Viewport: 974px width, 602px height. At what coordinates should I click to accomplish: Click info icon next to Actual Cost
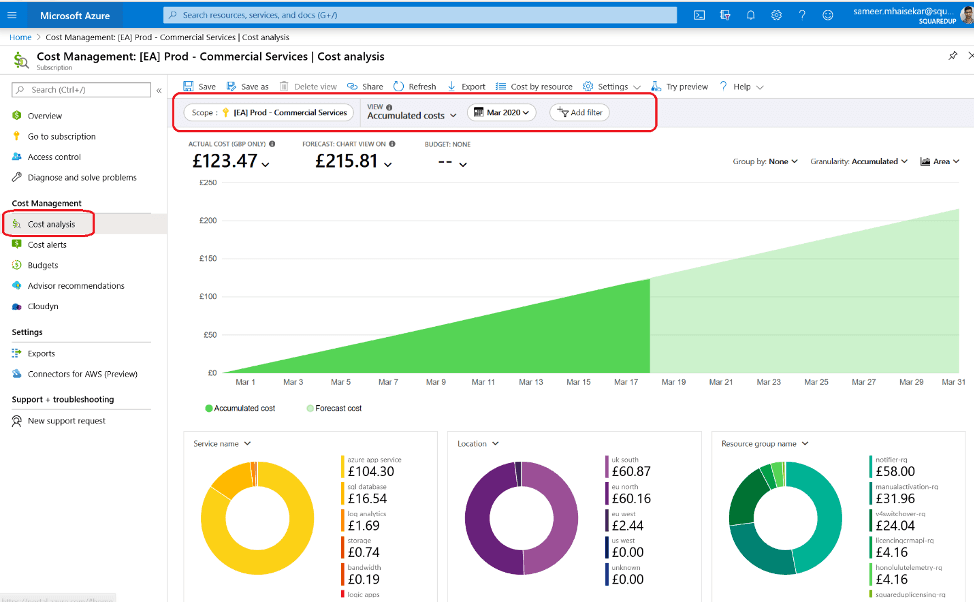(x=272, y=144)
